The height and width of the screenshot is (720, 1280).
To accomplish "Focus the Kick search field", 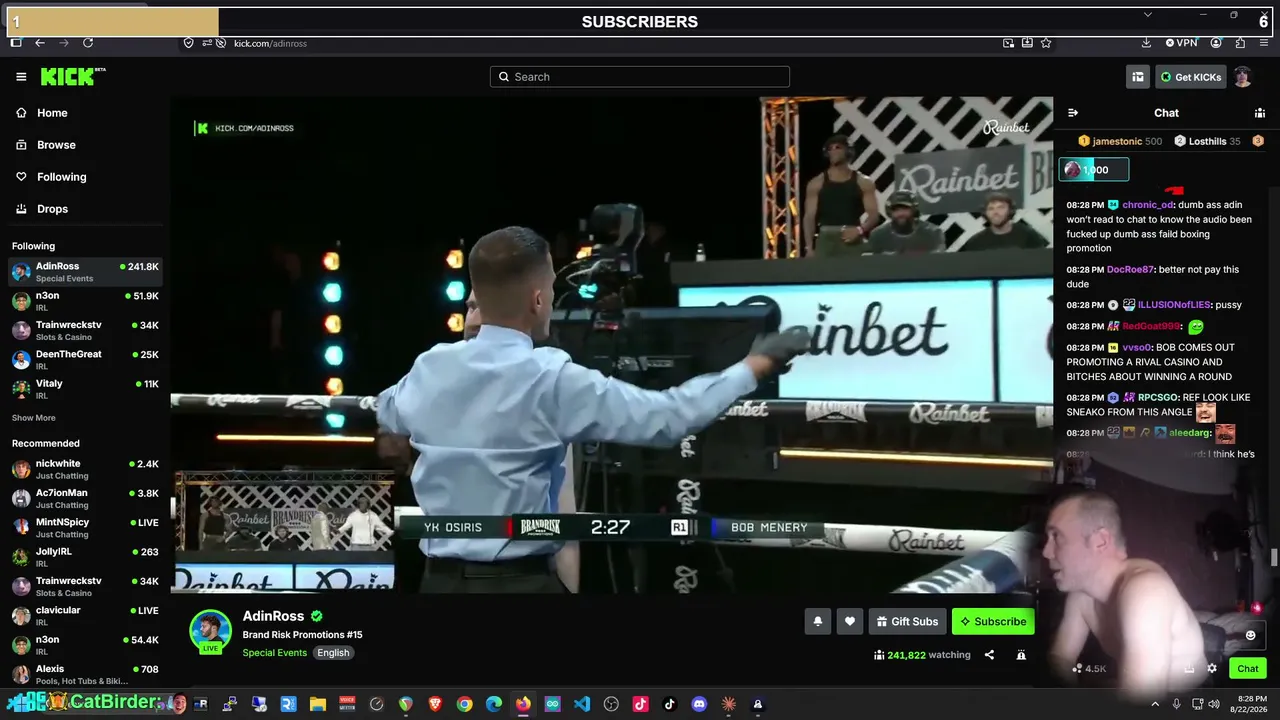I will click(x=640, y=77).
